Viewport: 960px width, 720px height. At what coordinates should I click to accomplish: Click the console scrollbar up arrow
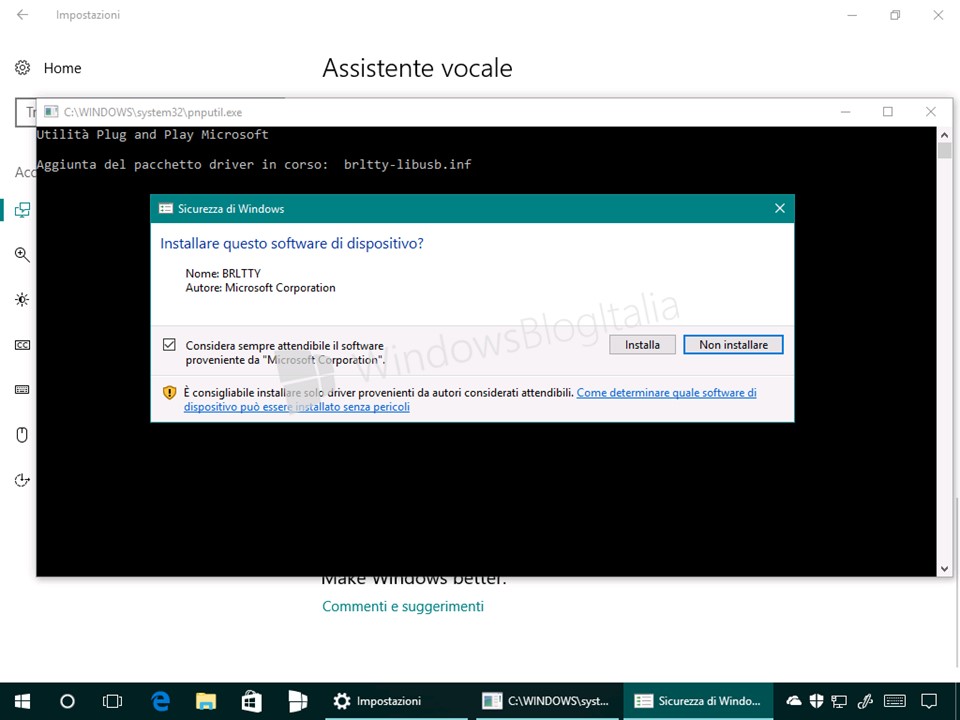944,135
